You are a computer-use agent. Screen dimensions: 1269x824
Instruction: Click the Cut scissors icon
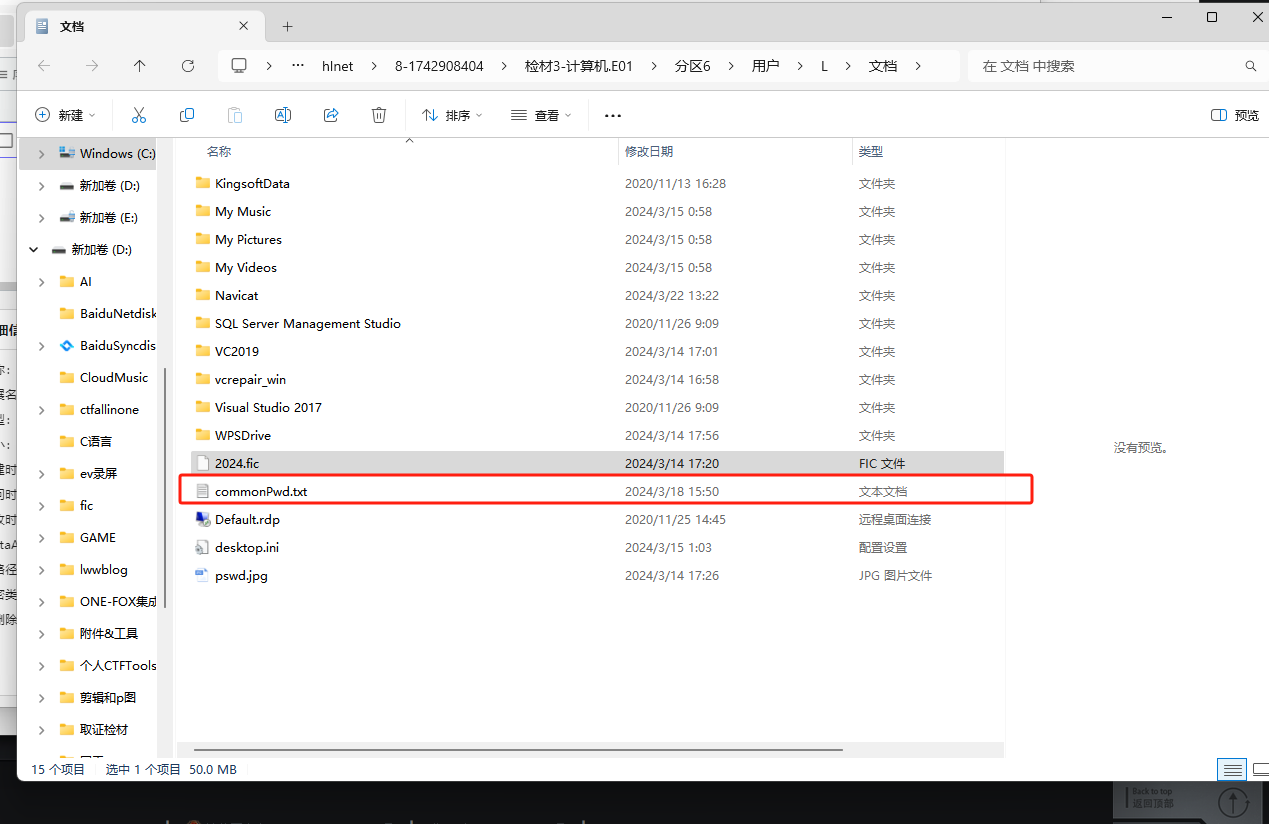point(139,115)
